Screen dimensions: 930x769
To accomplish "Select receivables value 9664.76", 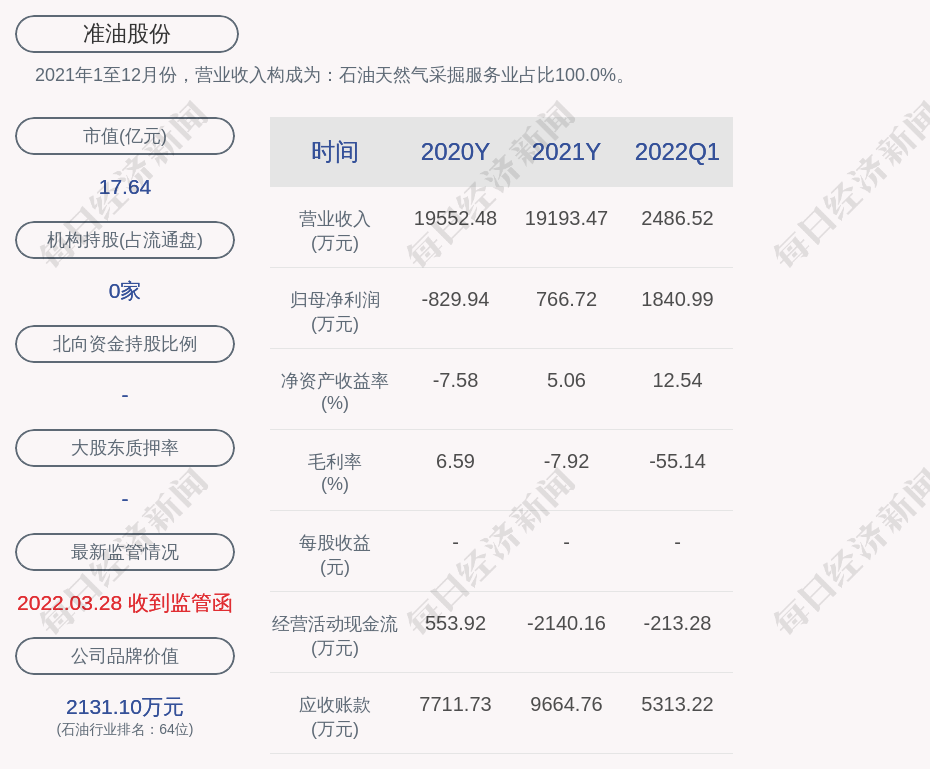I will point(566,704).
